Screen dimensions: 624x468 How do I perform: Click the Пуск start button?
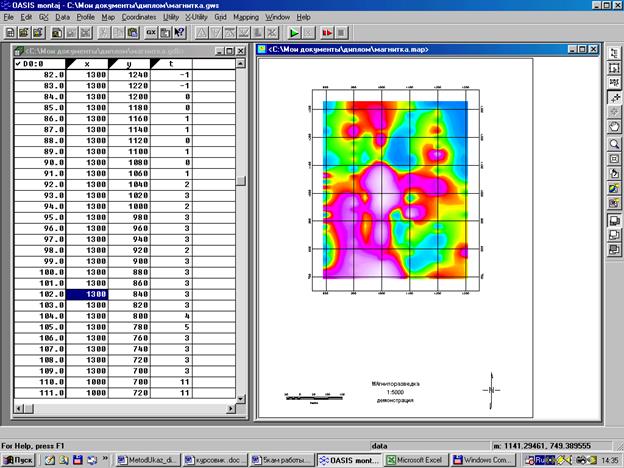click(20, 459)
